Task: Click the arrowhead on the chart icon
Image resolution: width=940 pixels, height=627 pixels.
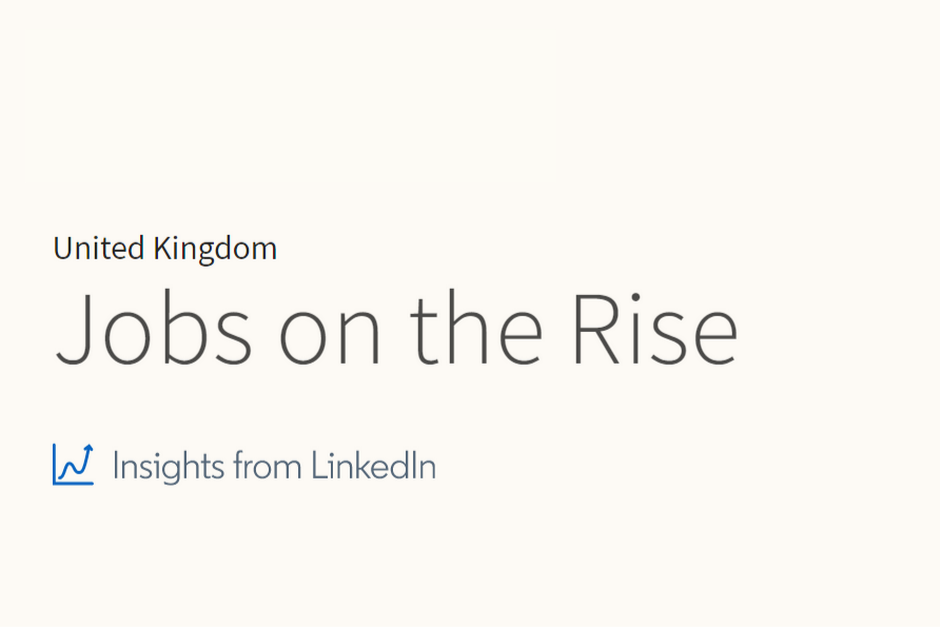Action: tap(88, 449)
